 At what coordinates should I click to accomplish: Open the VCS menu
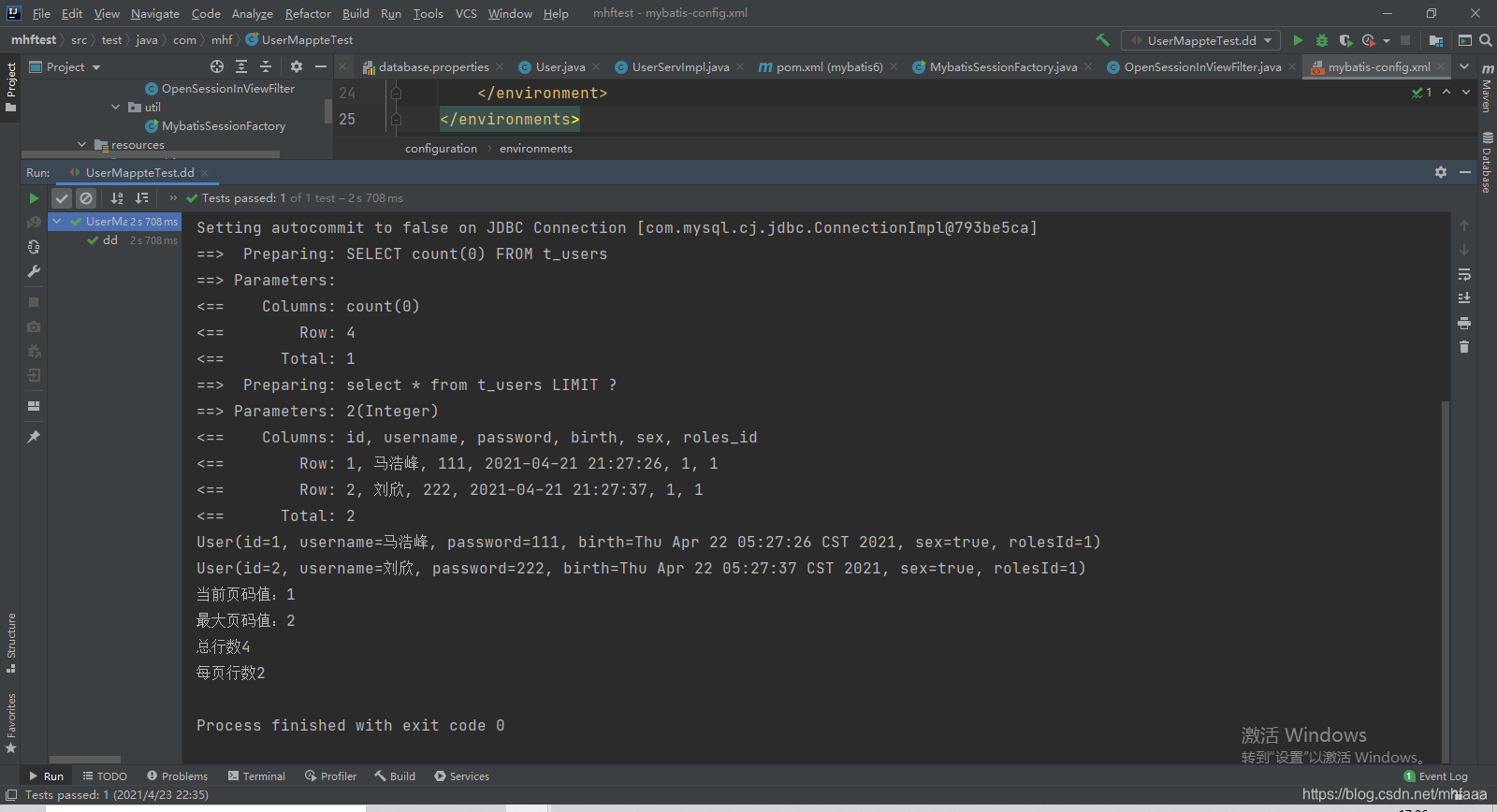click(x=466, y=13)
